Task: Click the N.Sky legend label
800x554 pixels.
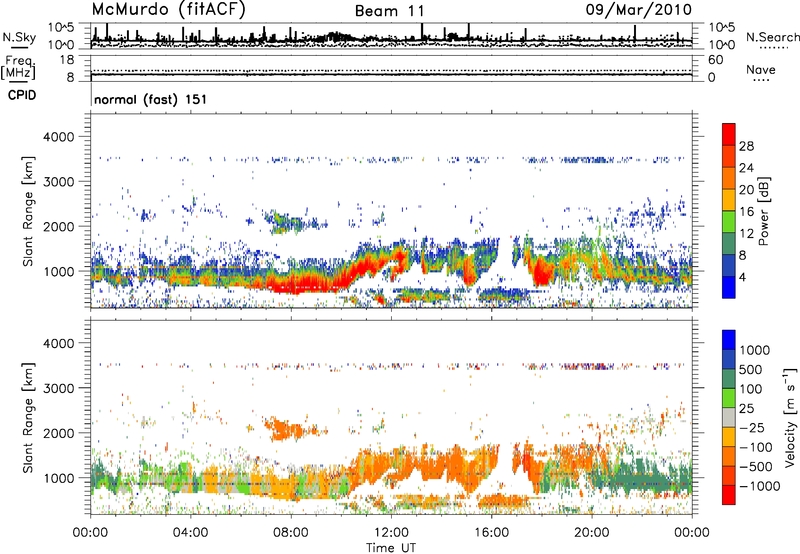Action: [19, 38]
